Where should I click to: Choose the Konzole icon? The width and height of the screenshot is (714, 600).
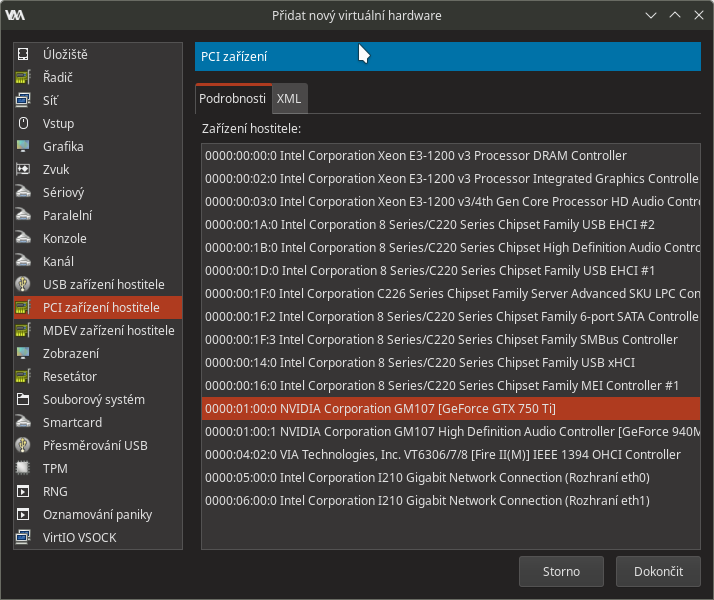(23, 239)
